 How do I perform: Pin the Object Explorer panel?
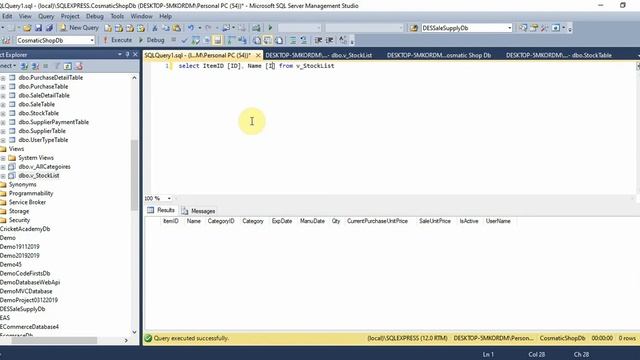coord(127,54)
